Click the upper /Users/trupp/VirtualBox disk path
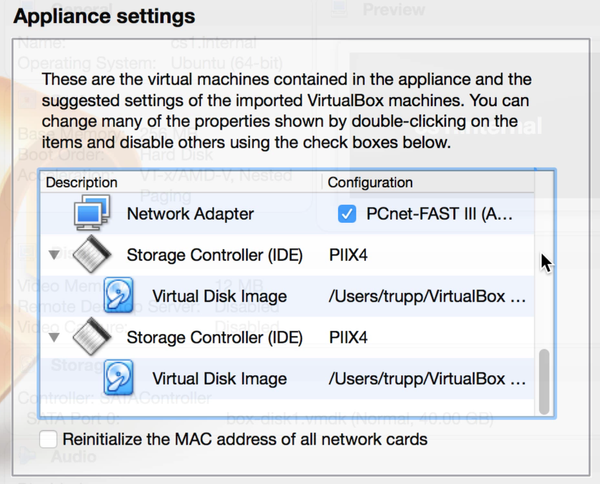Image resolution: width=600 pixels, height=484 pixels. pos(426,296)
